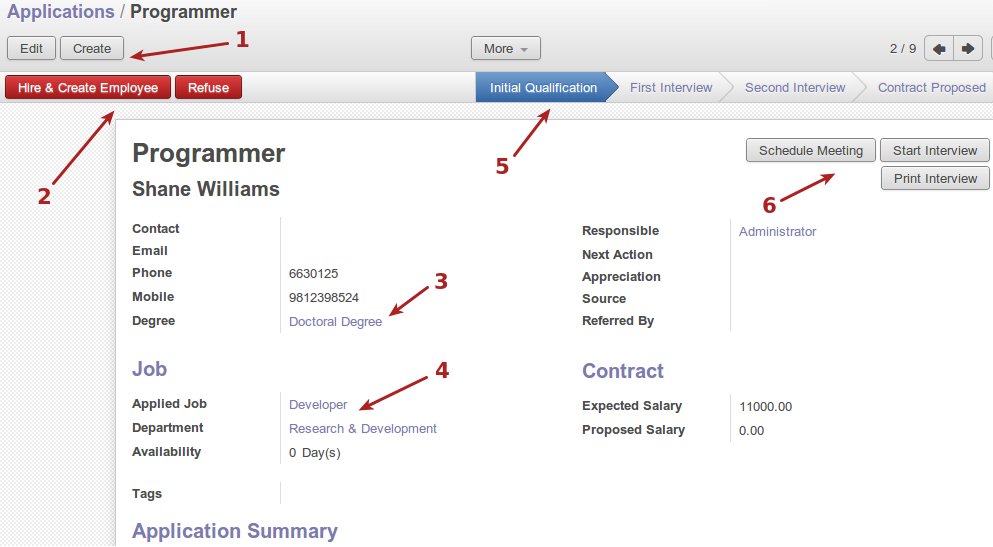The image size is (993, 547).
Task: Select the Initial Qualification stage
Action: pyautogui.click(x=543, y=88)
